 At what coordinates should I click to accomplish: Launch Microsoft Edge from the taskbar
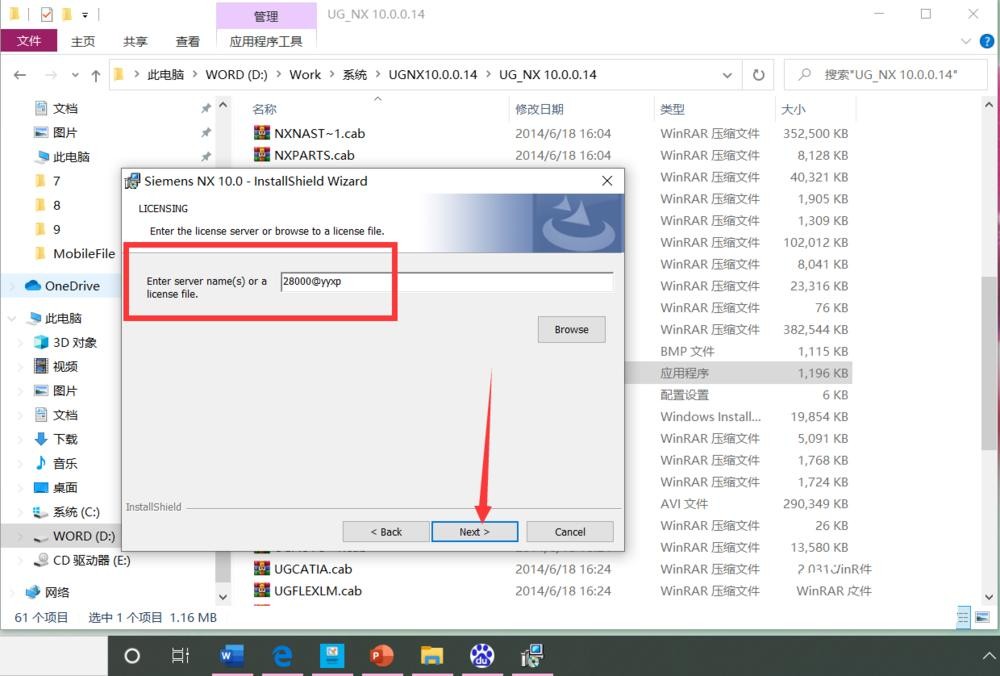point(282,656)
